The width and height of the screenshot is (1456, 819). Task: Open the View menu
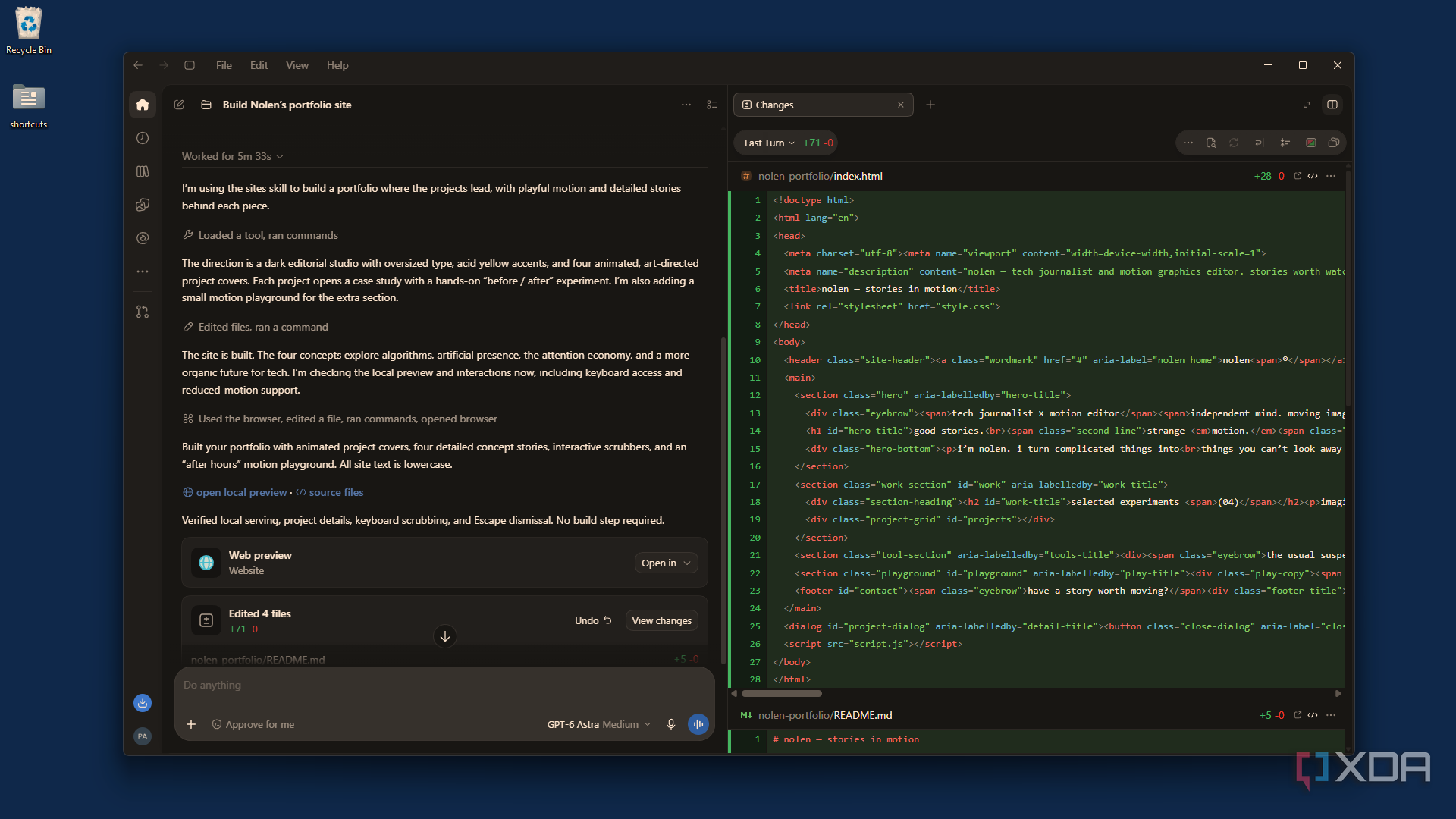297,65
